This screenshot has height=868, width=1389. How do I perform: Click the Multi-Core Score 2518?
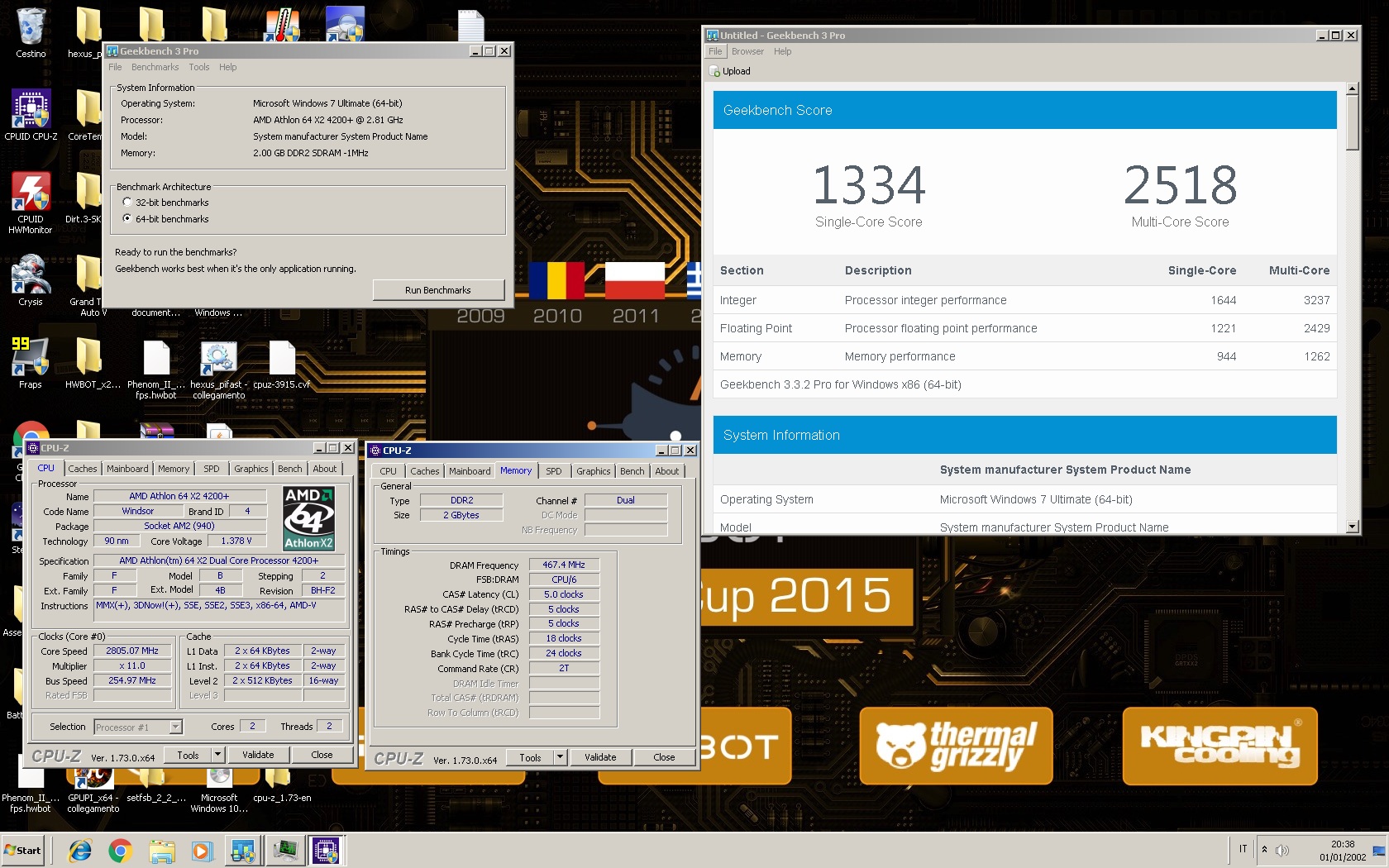(x=1181, y=185)
